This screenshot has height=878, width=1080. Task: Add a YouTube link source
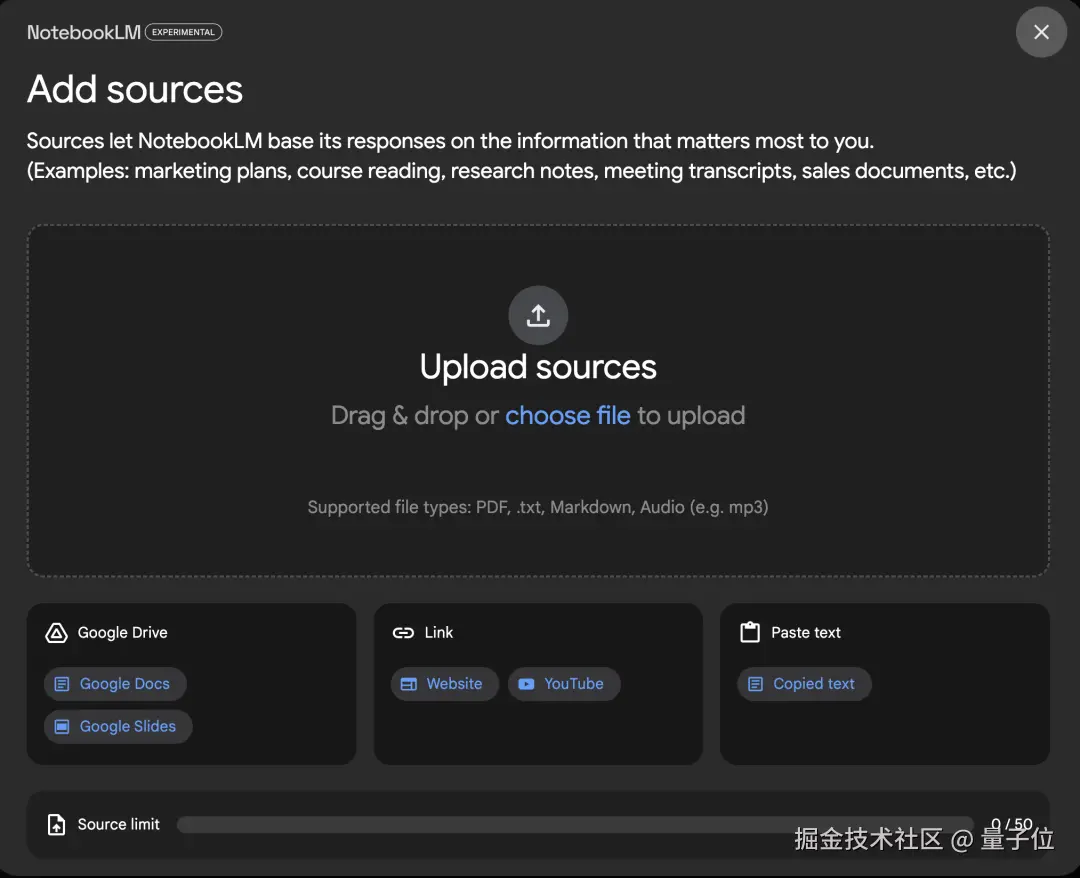pos(564,684)
